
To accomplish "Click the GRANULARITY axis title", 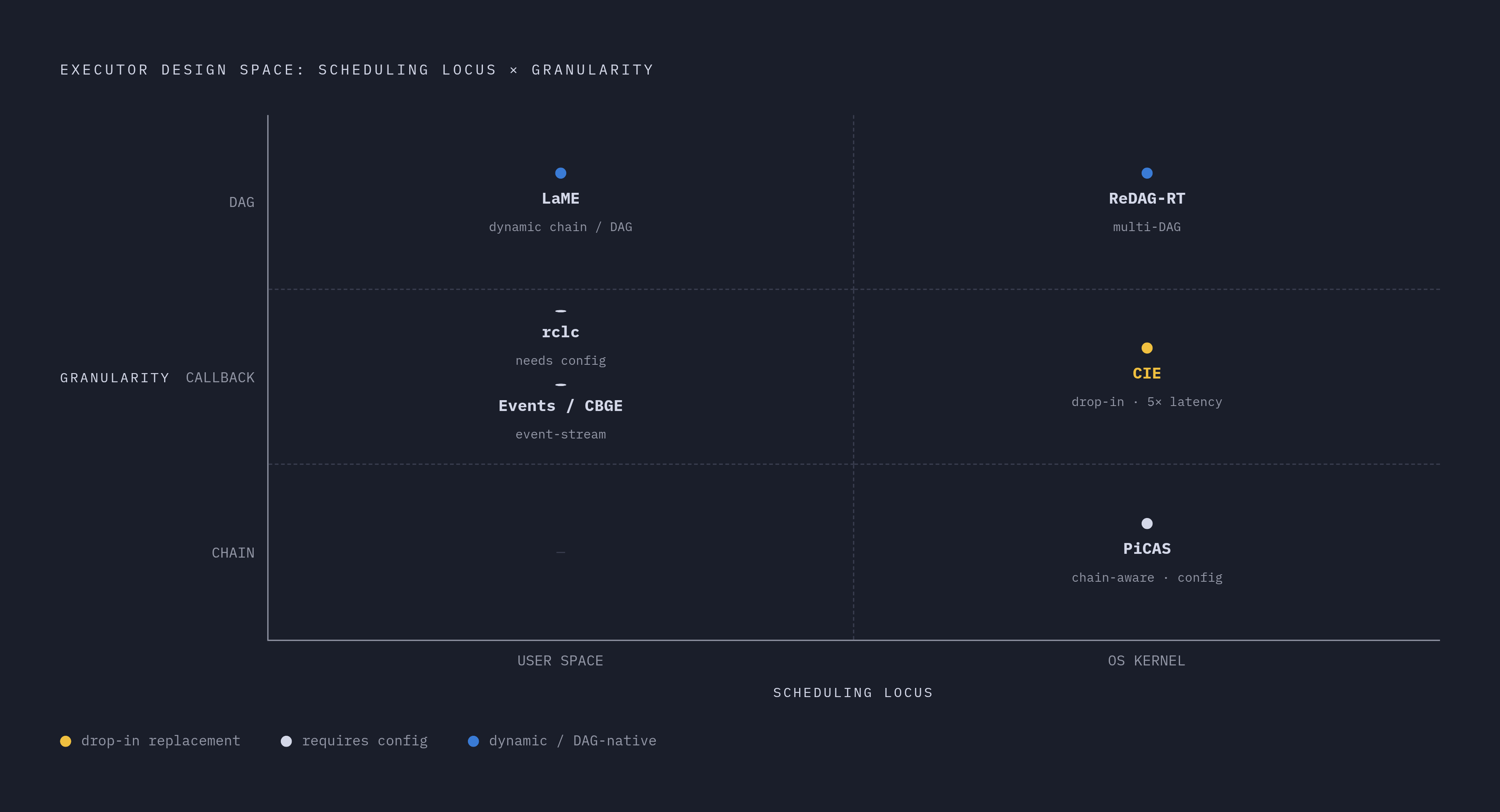I will [115, 378].
